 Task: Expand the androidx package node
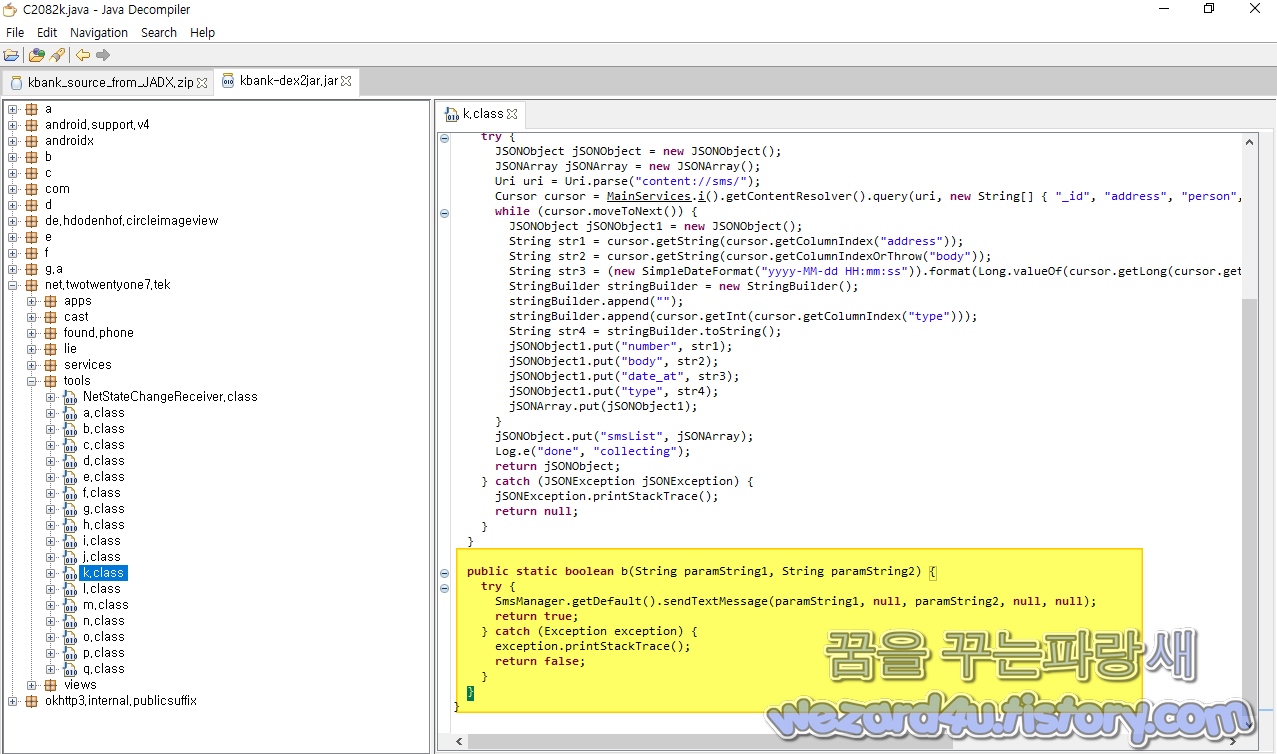click(x=13, y=141)
